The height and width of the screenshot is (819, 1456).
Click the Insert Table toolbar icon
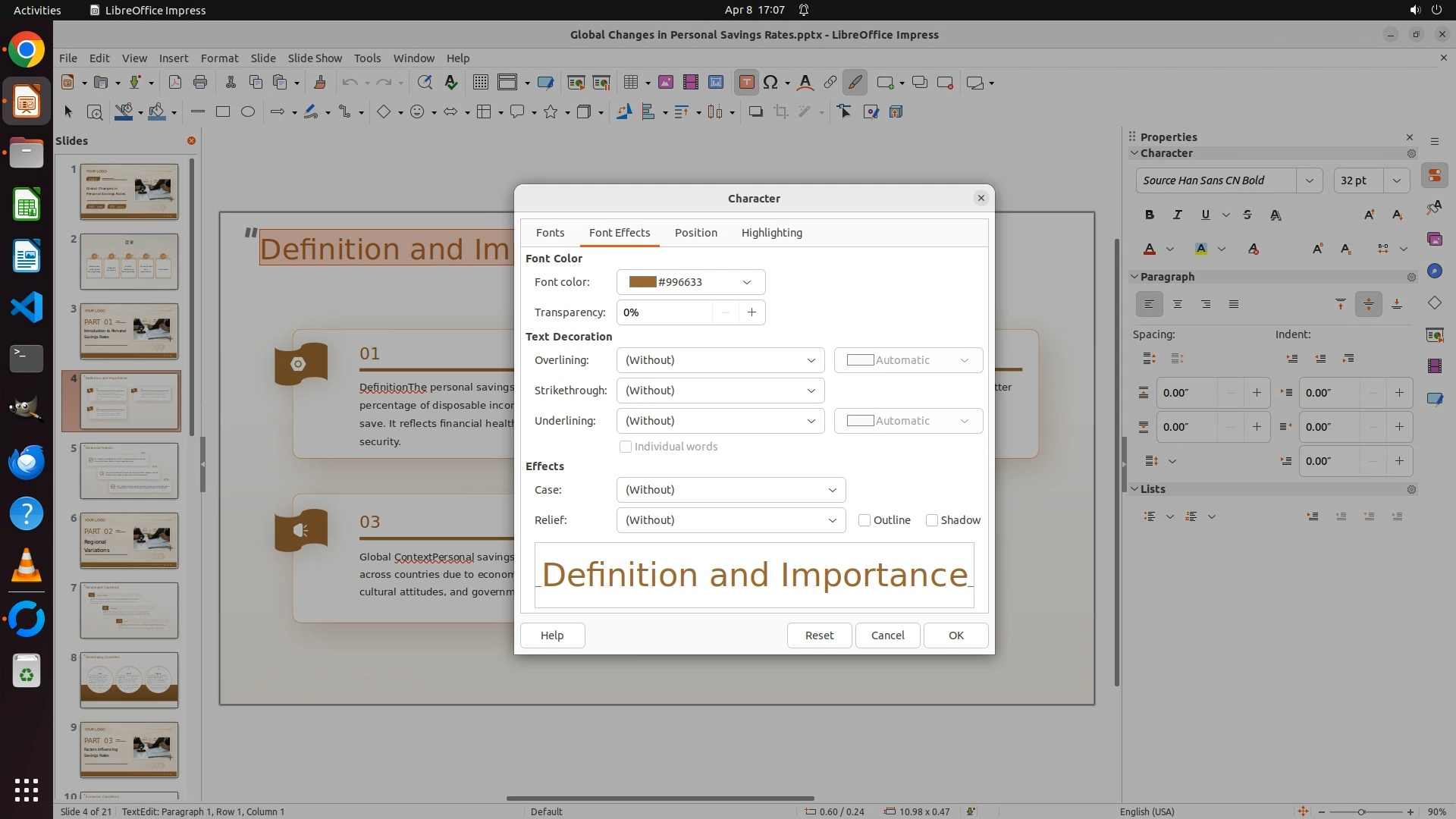630,83
